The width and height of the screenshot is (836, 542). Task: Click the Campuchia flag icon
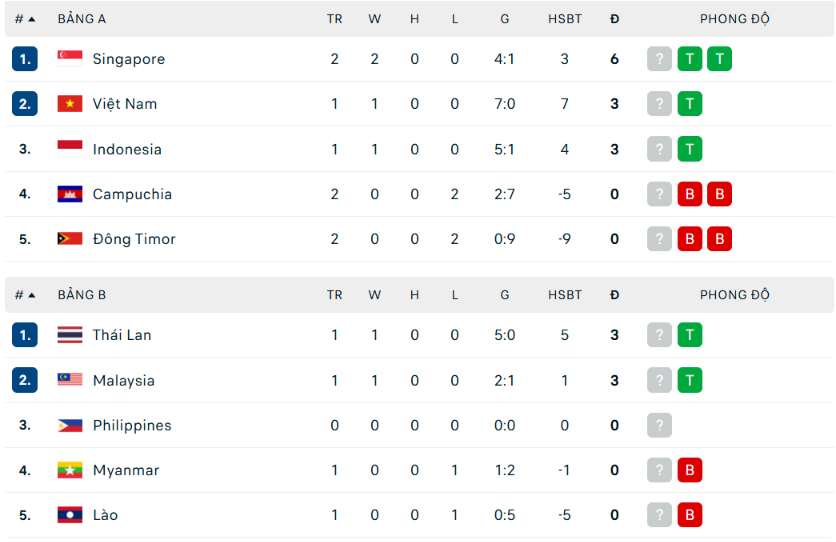(70, 194)
